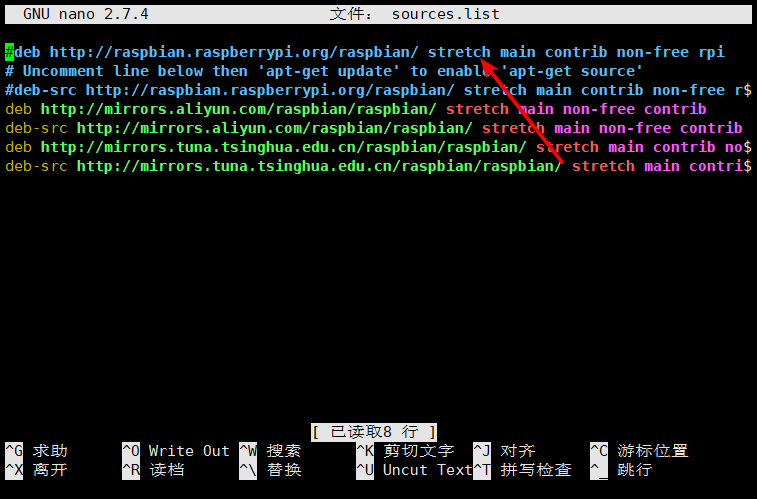Image resolution: width=757 pixels, height=499 pixels.
Task: Click the green cursor at first line
Action: pos(9,52)
